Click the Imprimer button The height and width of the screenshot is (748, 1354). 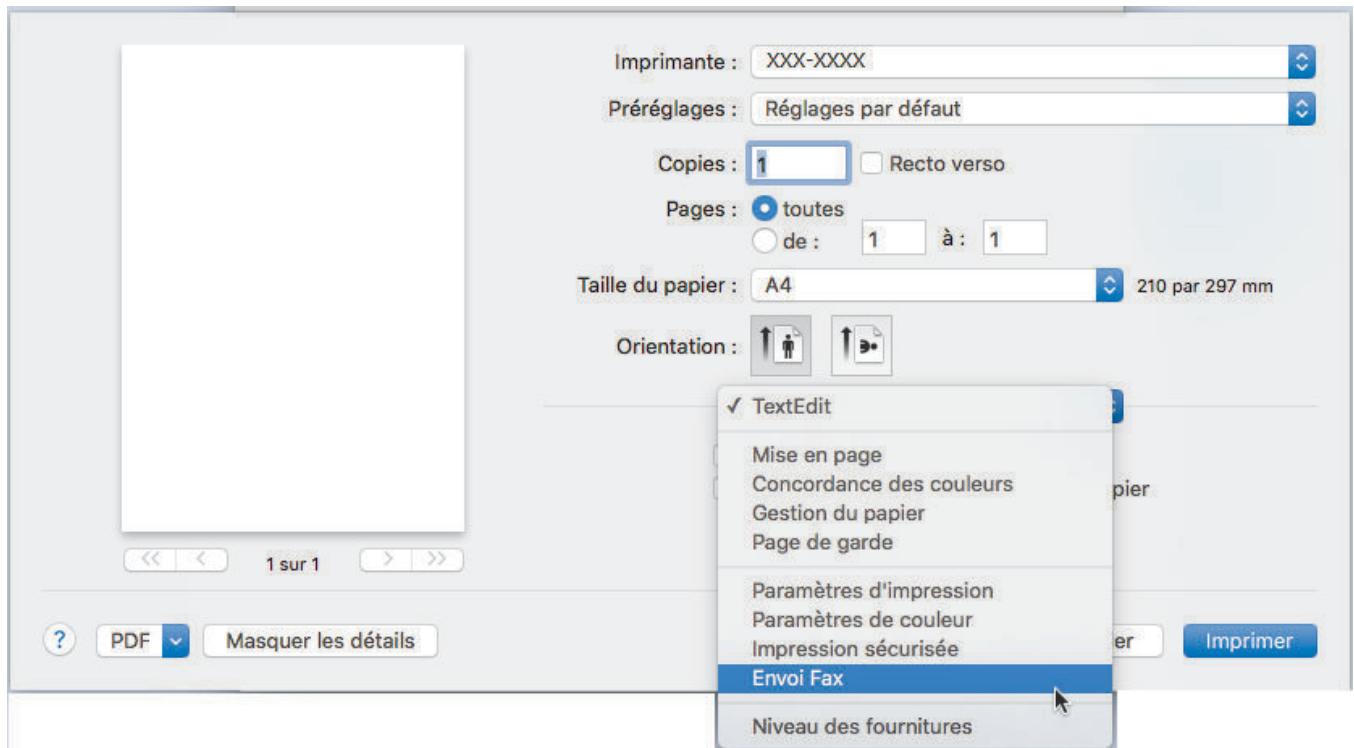[1250, 639]
